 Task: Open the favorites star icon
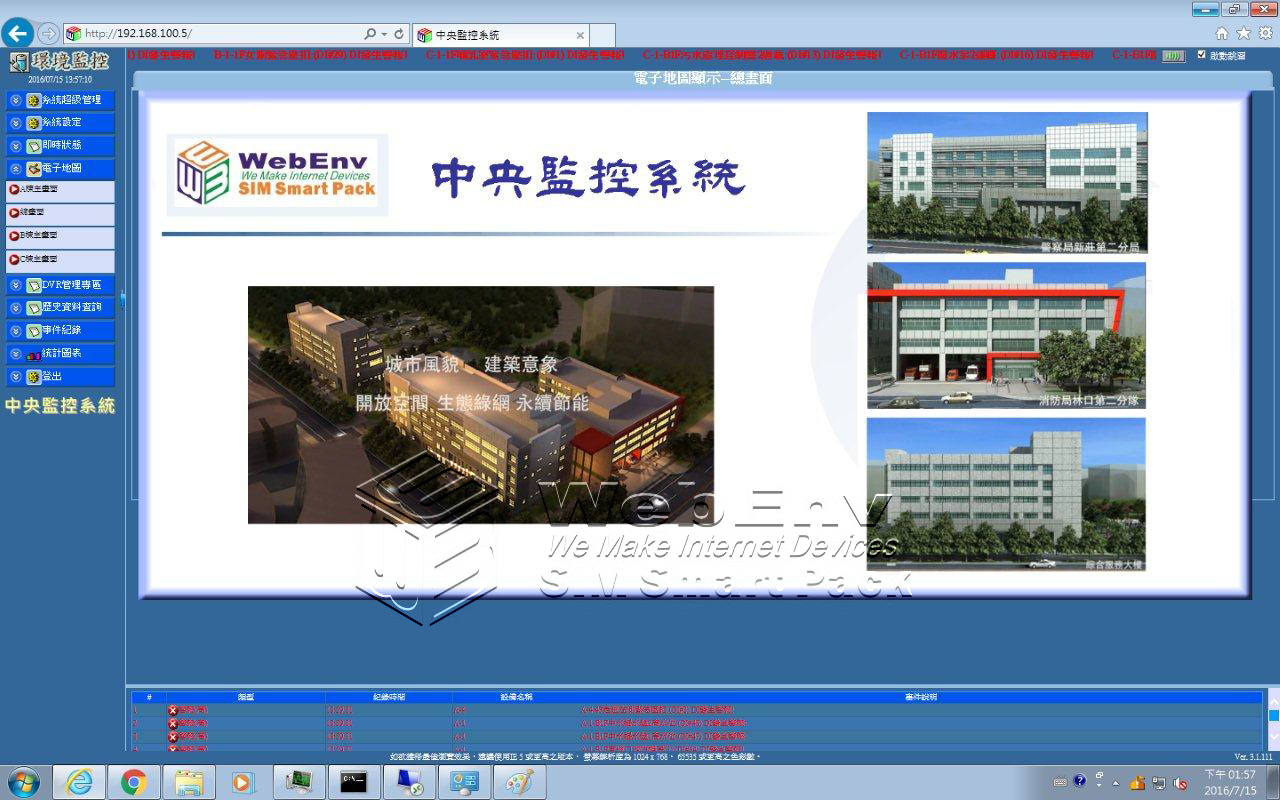coord(1244,33)
